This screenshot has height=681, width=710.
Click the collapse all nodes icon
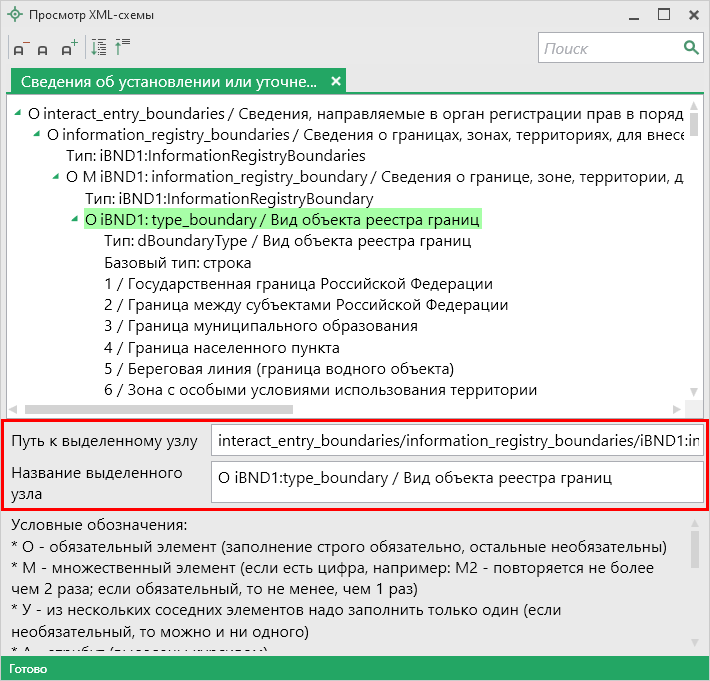(x=123, y=47)
